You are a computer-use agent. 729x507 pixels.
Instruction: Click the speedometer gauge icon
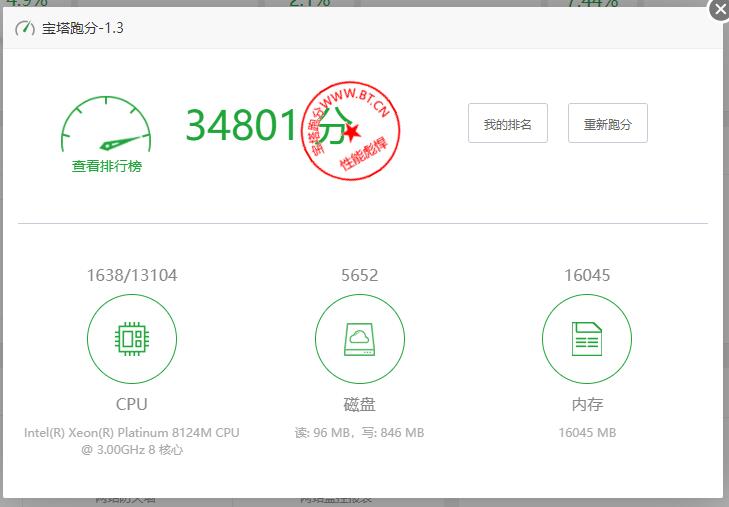pyautogui.click(x=106, y=124)
